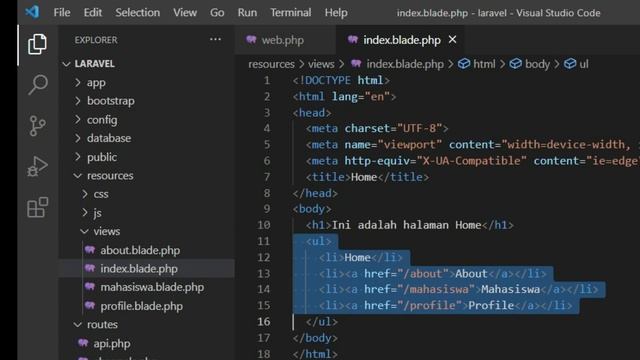Click body symbol icon in breadcrumb
The image size is (640, 360).
click(x=516, y=64)
